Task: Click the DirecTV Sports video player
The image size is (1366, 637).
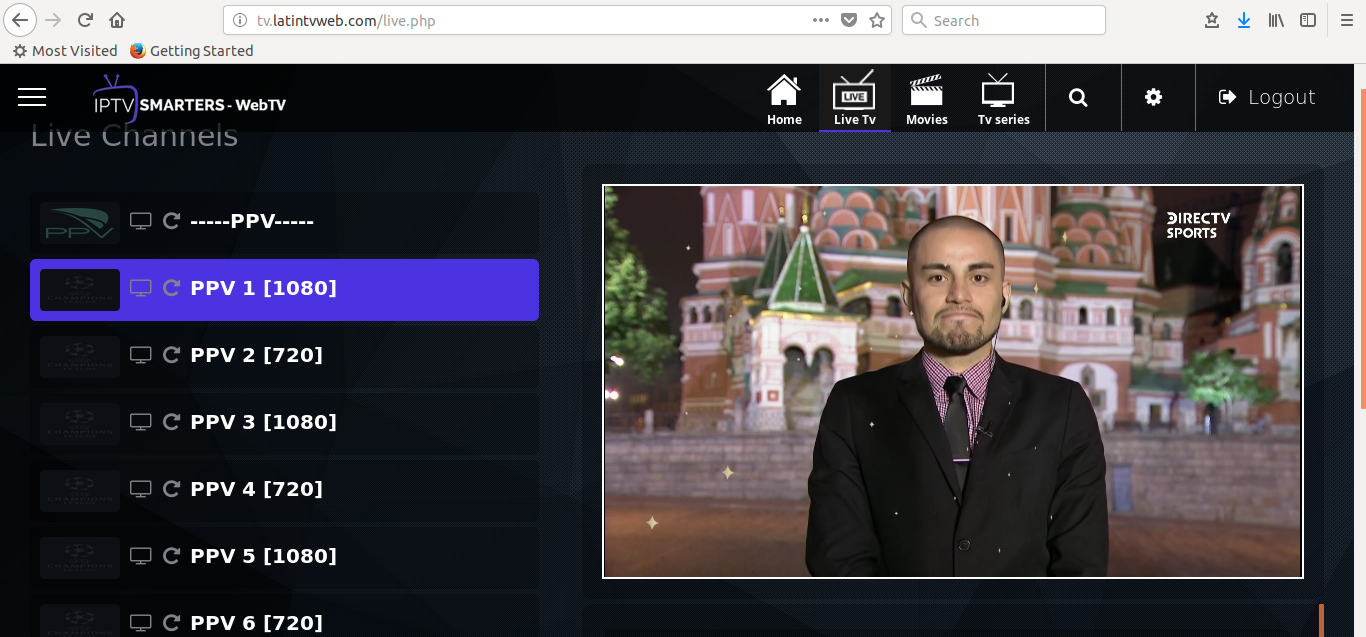Action: pyautogui.click(x=952, y=381)
